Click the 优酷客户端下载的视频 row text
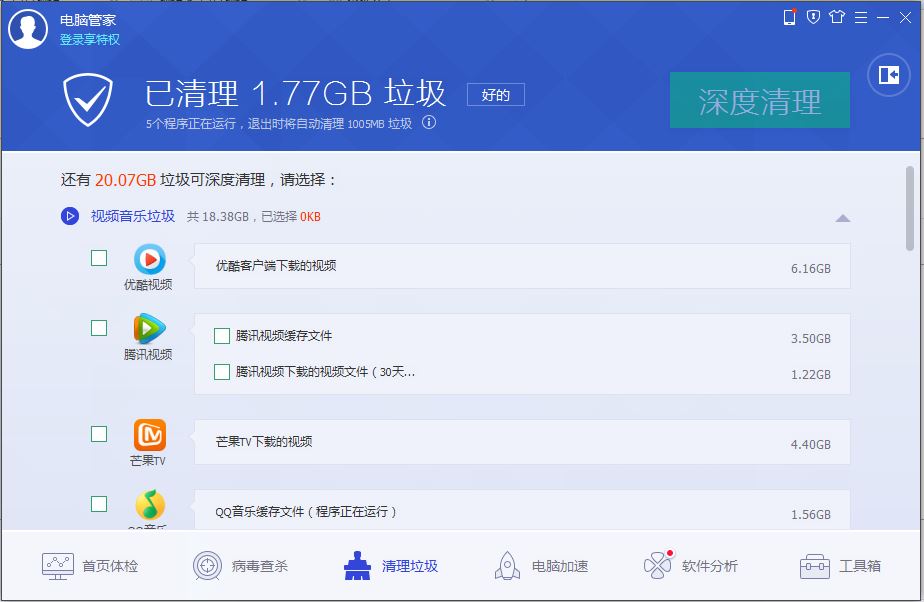This screenshot has height=602, width=924. click(276, 266)
